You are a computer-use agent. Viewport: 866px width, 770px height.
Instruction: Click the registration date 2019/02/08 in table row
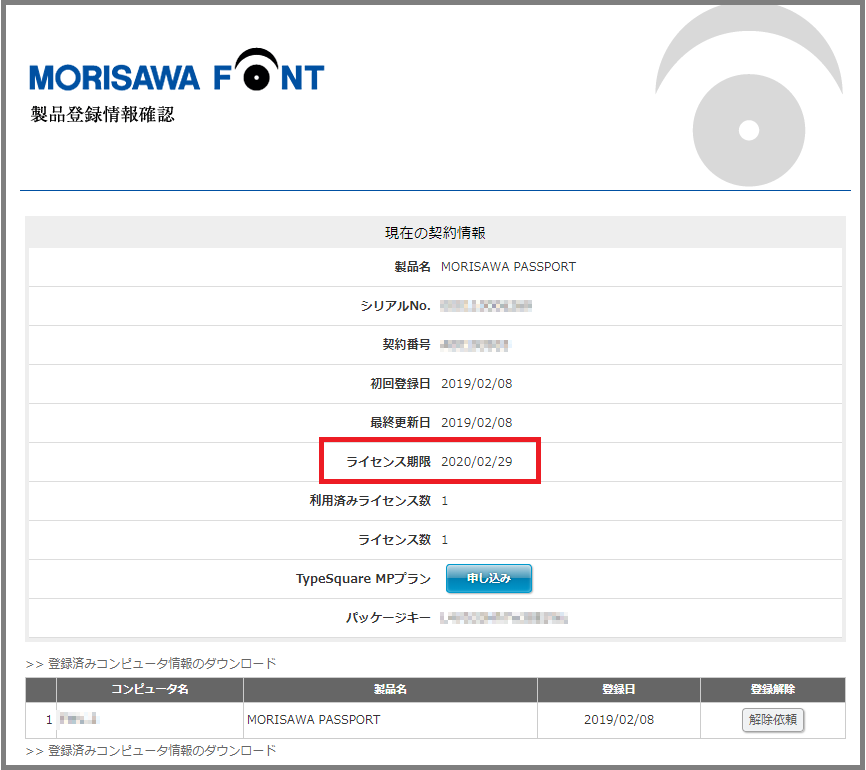pos(619,720)
